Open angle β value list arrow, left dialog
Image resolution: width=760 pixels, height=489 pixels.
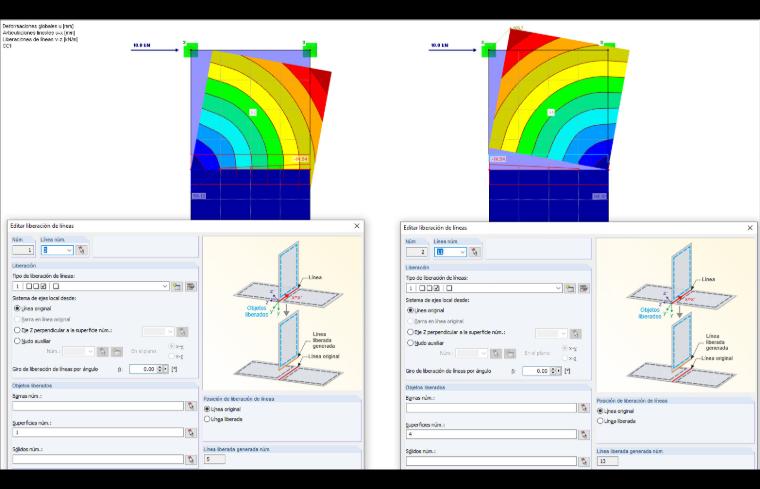pyautogui.click(x=166, y=369)
